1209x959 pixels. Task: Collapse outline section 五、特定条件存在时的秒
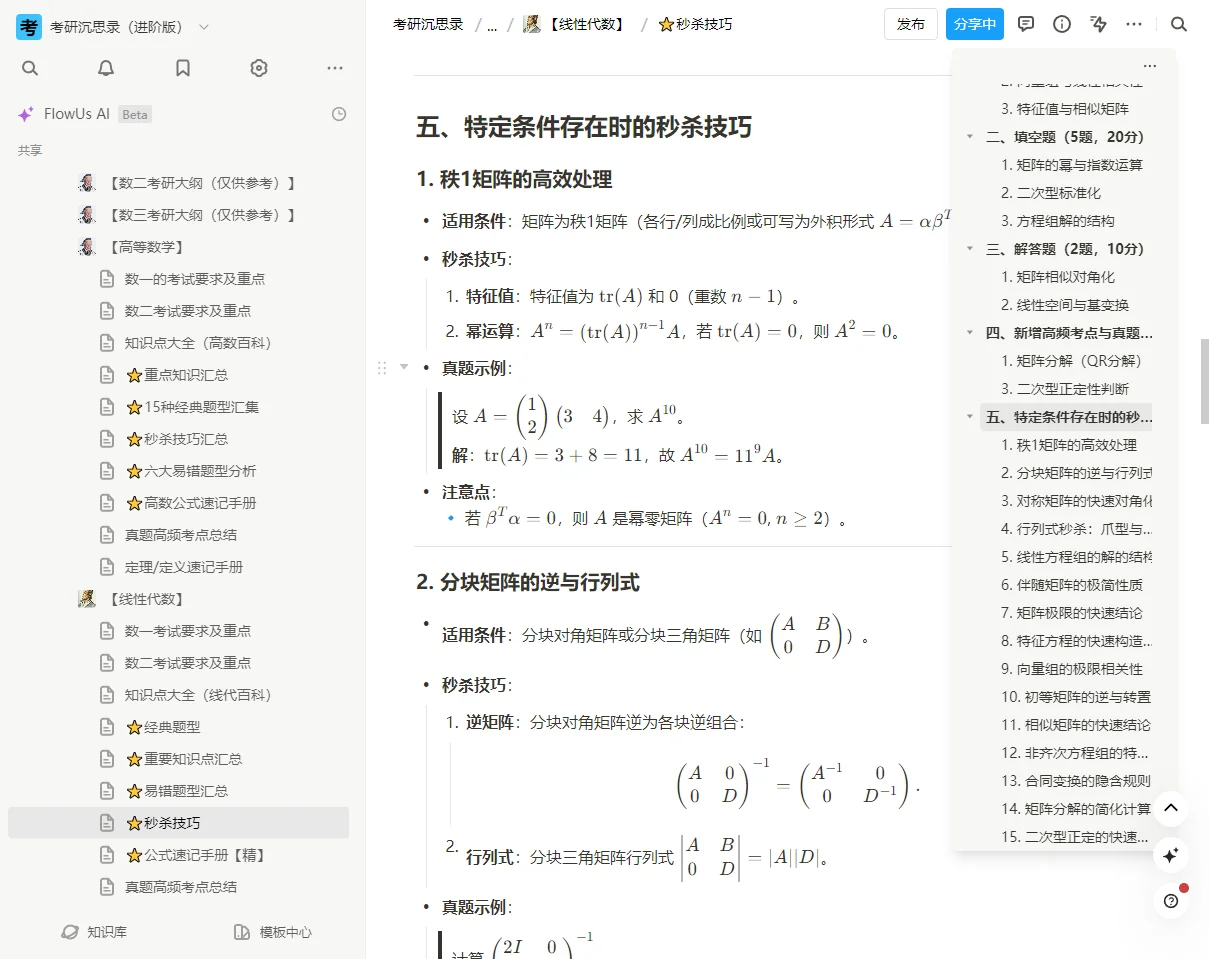click(969, 417)
